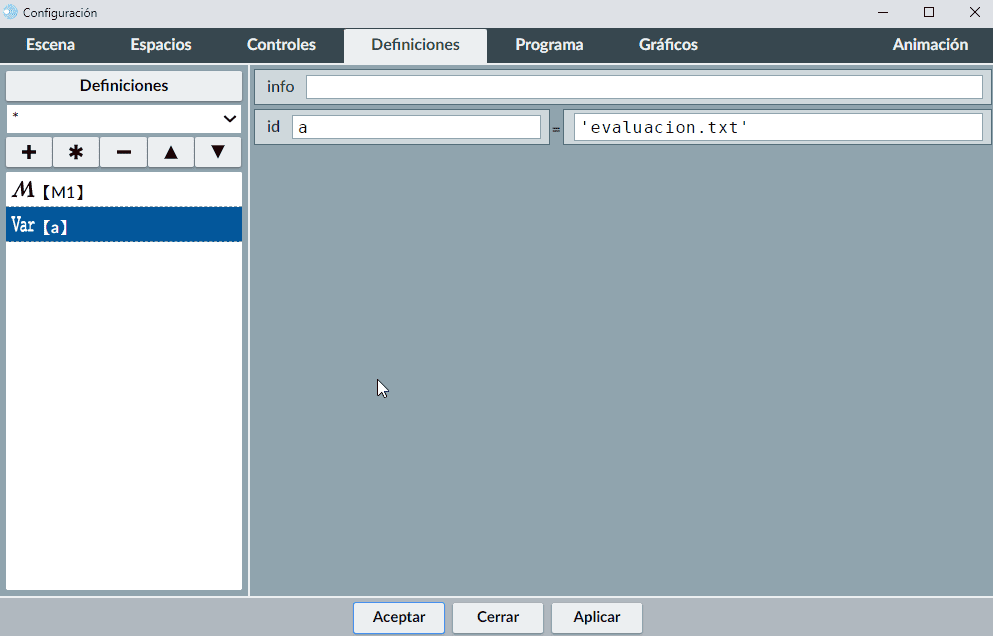The height and width of the screenshot is (636, 993).
Task: Click the Cerrar button
Action: coord(498,617)
